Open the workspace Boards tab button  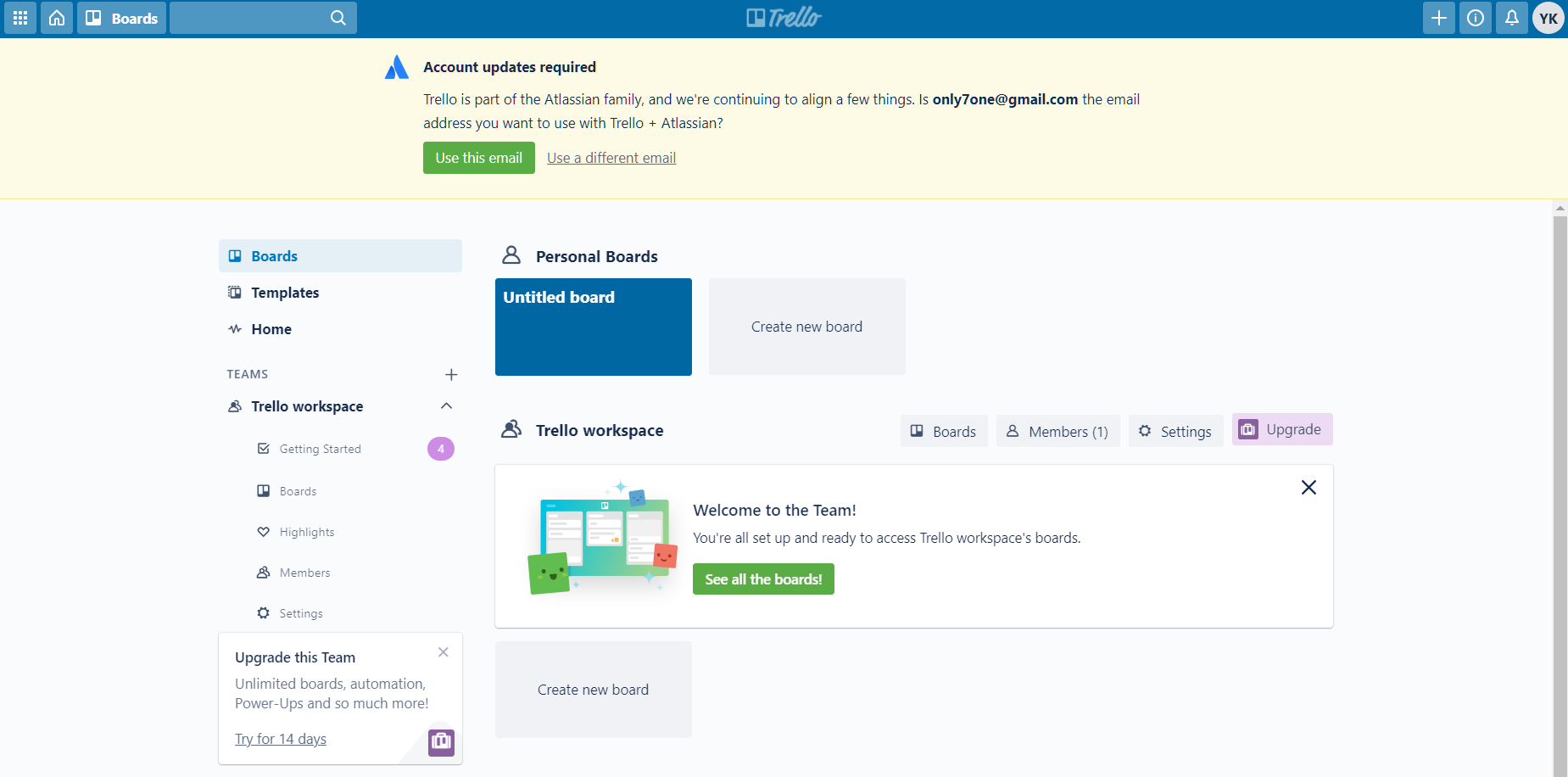click(944, 431)
